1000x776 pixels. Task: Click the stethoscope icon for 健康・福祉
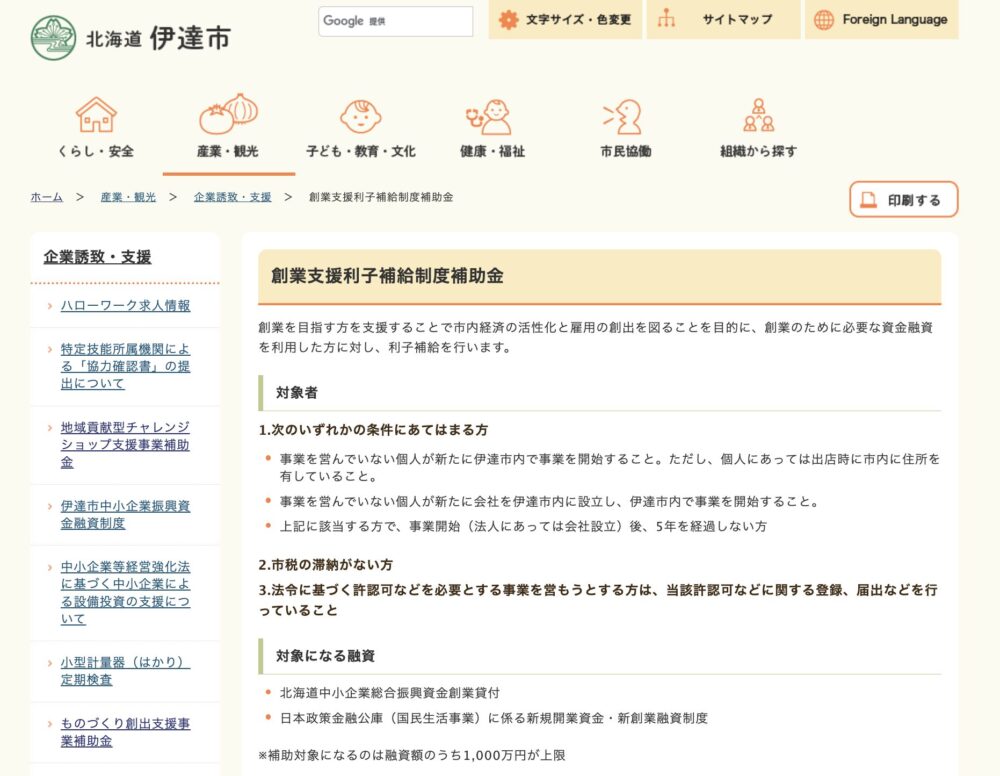pos(490,117)
